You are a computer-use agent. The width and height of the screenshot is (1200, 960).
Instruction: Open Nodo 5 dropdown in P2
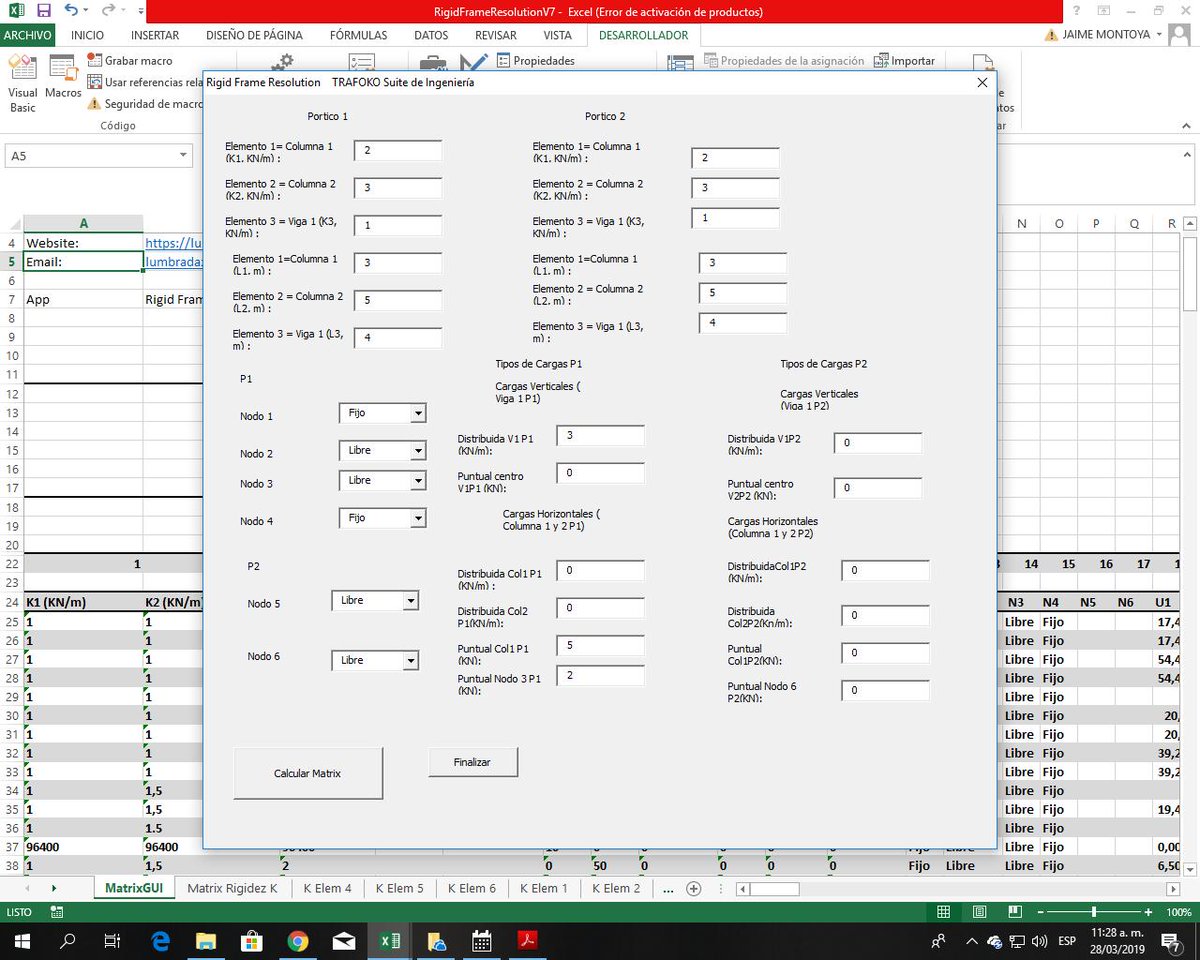click(411, 601)
